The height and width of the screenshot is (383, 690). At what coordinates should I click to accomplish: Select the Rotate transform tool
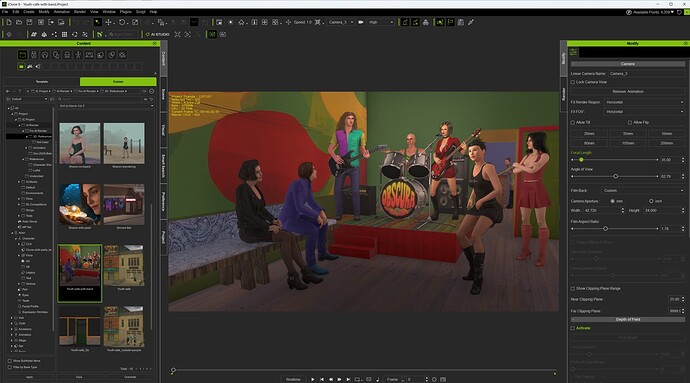point(122,22)
